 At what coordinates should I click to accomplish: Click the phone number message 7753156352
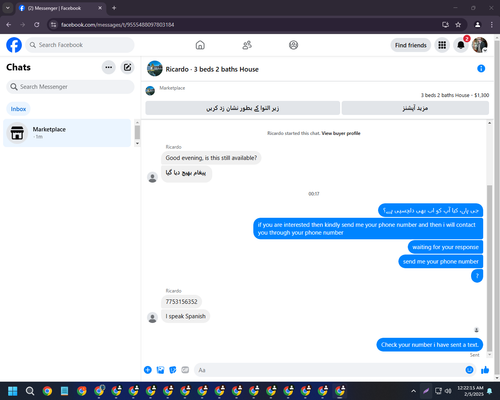pos(181,302)
